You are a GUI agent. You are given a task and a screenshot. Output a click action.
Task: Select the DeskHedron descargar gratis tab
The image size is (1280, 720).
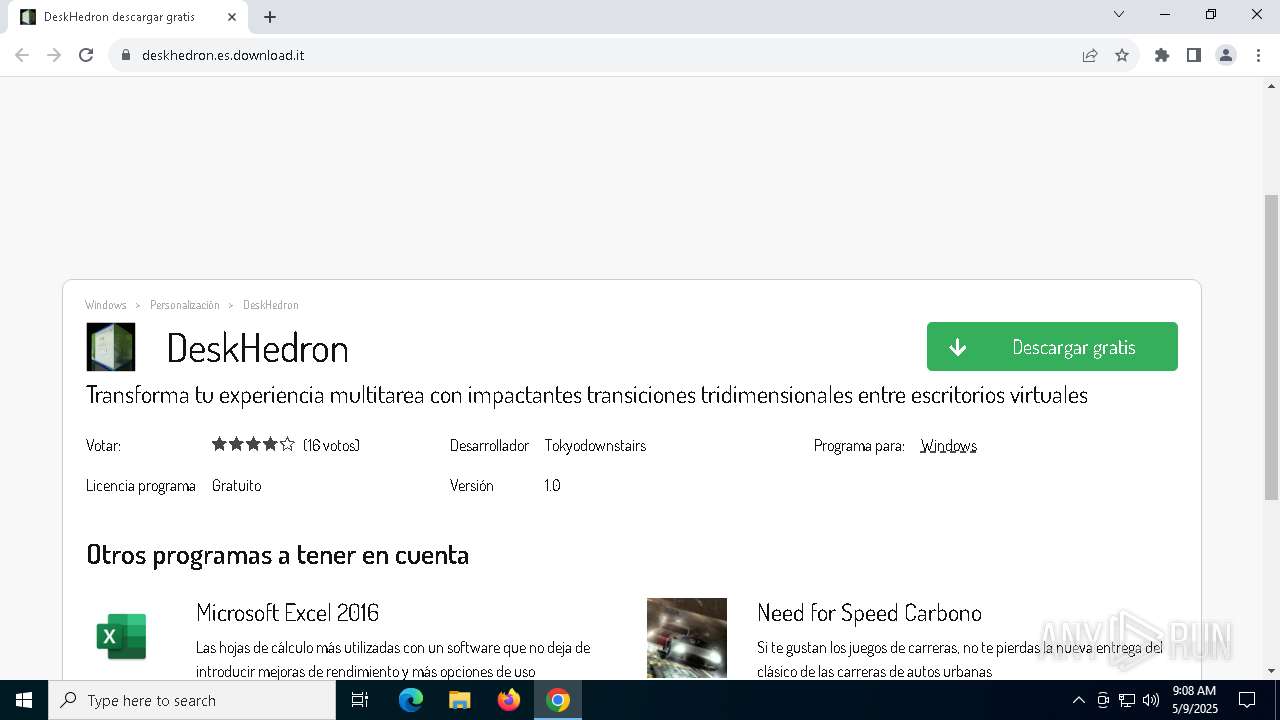coord(127,17)
